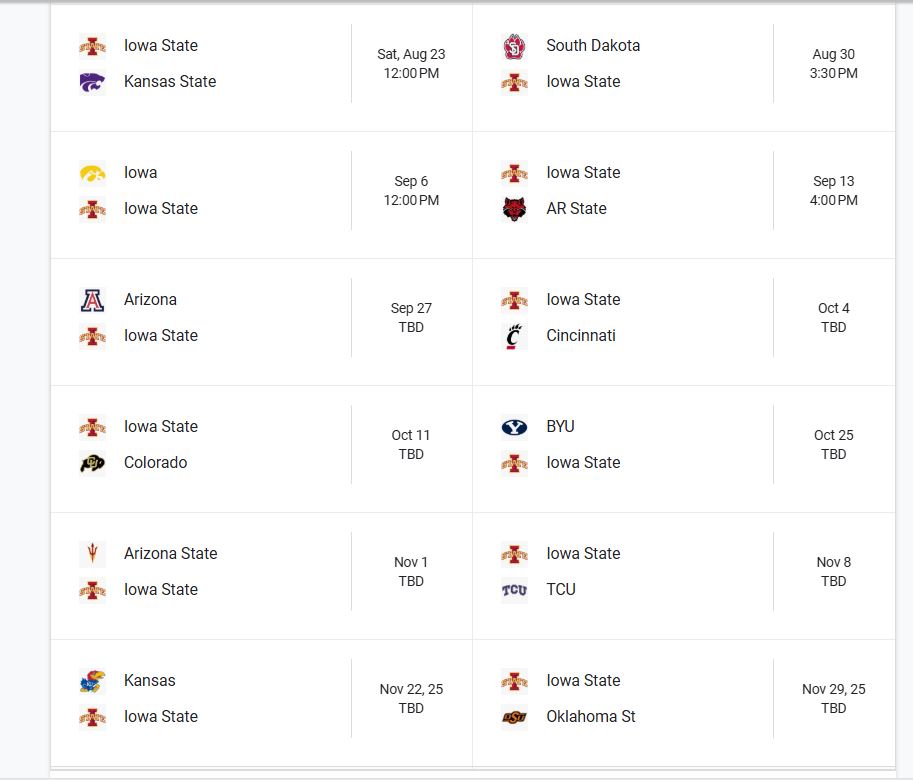Click the Kansas State Wildcats logo
The height and width of the screenshot is (780, 913).
(x=92, y=82)
